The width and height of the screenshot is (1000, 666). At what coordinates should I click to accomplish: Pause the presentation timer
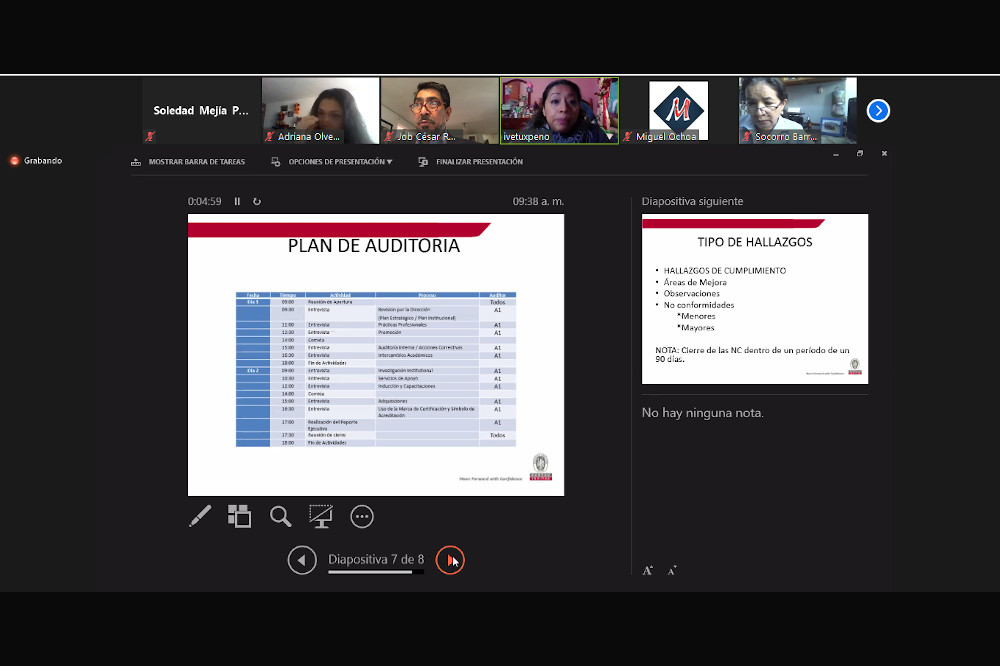pos(237,201)
